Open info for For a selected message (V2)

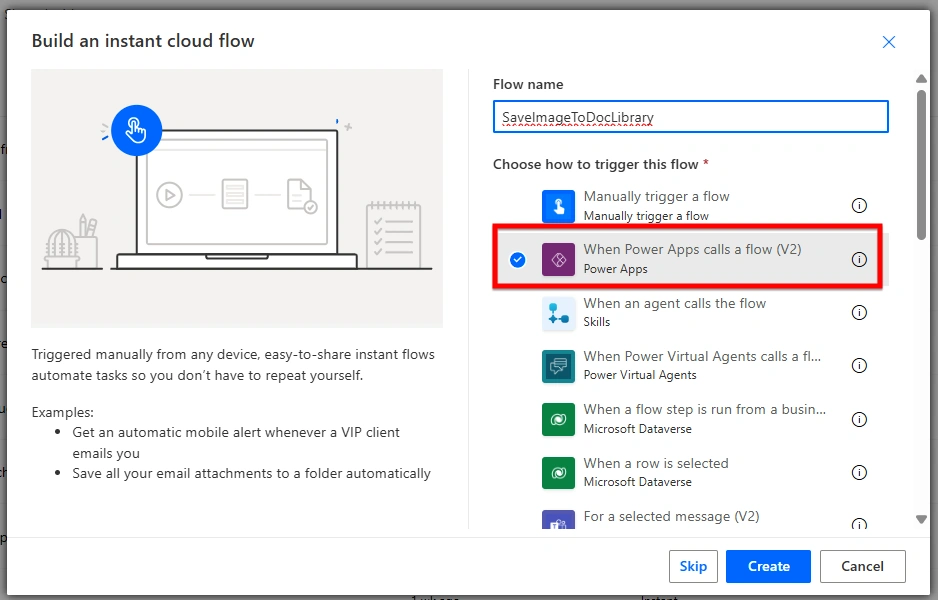click(859, 523)
